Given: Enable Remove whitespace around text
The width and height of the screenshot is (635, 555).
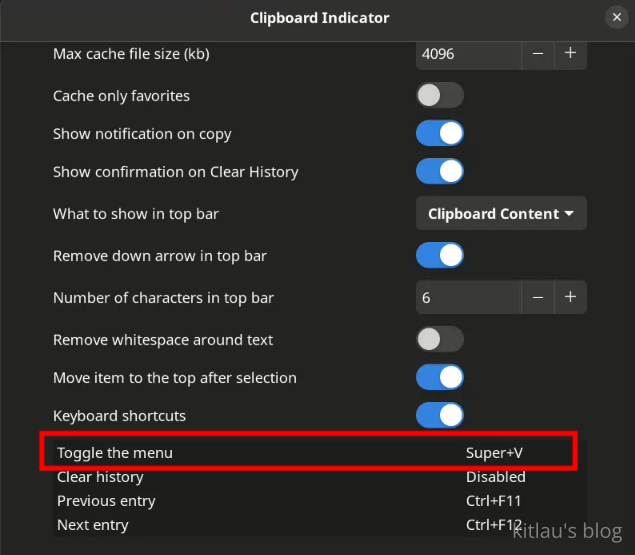Looking at the screenshot, I should [440, 339].
